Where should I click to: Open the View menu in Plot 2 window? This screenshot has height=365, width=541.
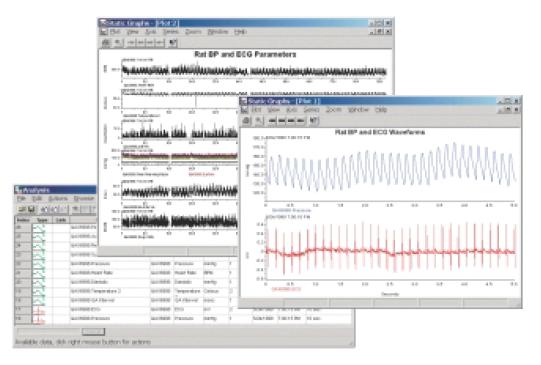coord(132,32)
